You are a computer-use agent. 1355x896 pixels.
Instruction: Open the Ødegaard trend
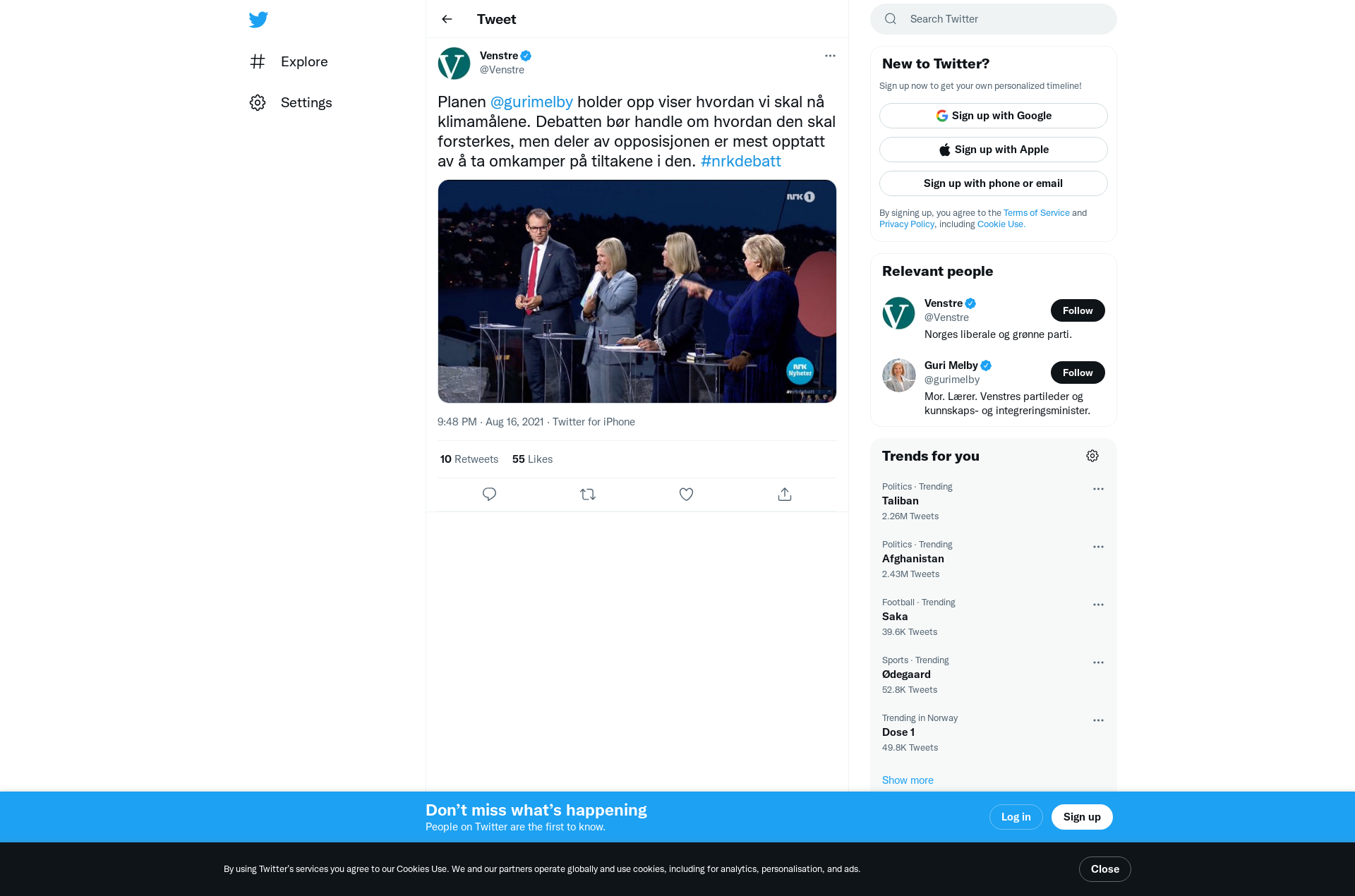coord(993,675)
